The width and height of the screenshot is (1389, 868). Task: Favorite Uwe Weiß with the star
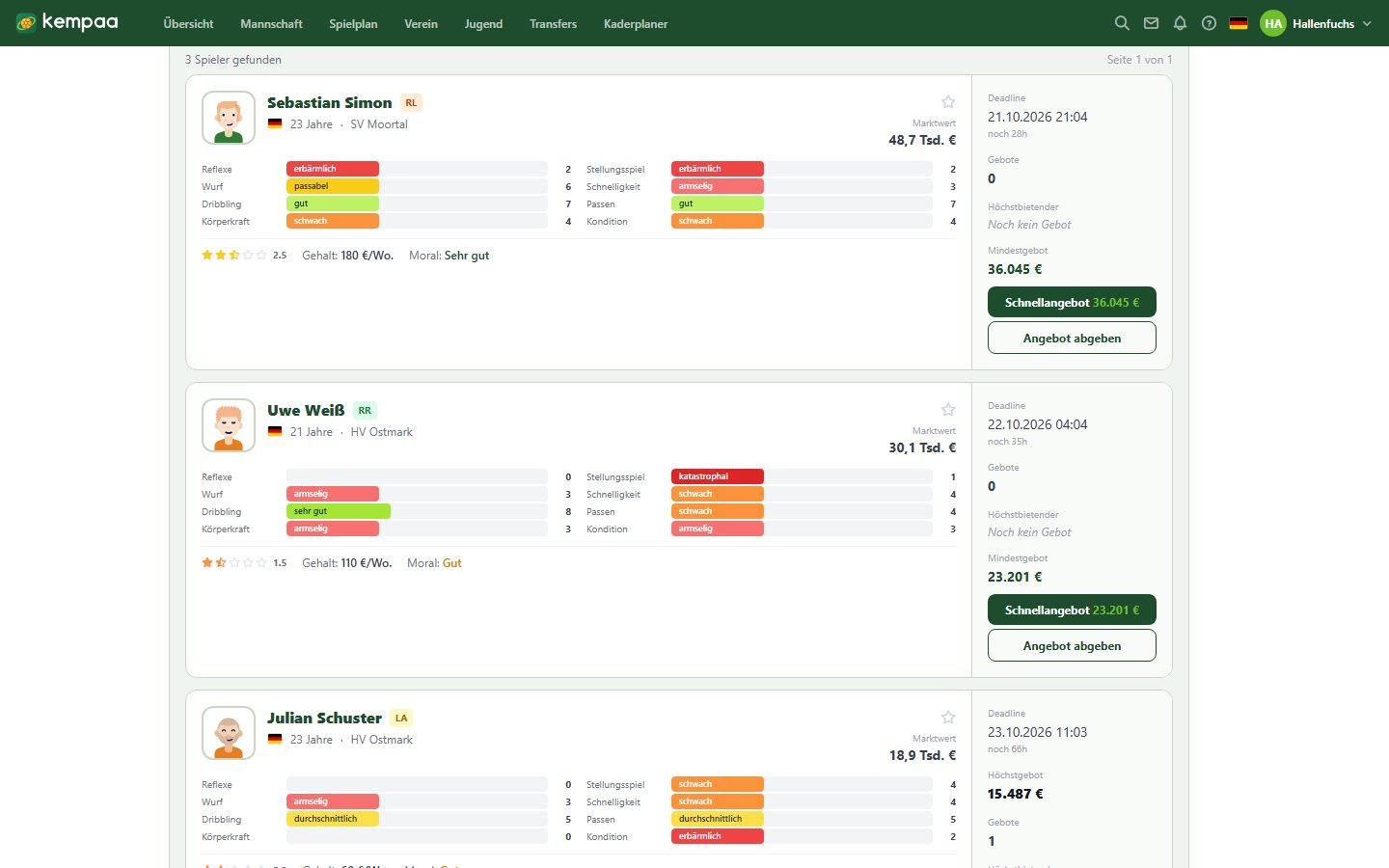click(948, 410)
